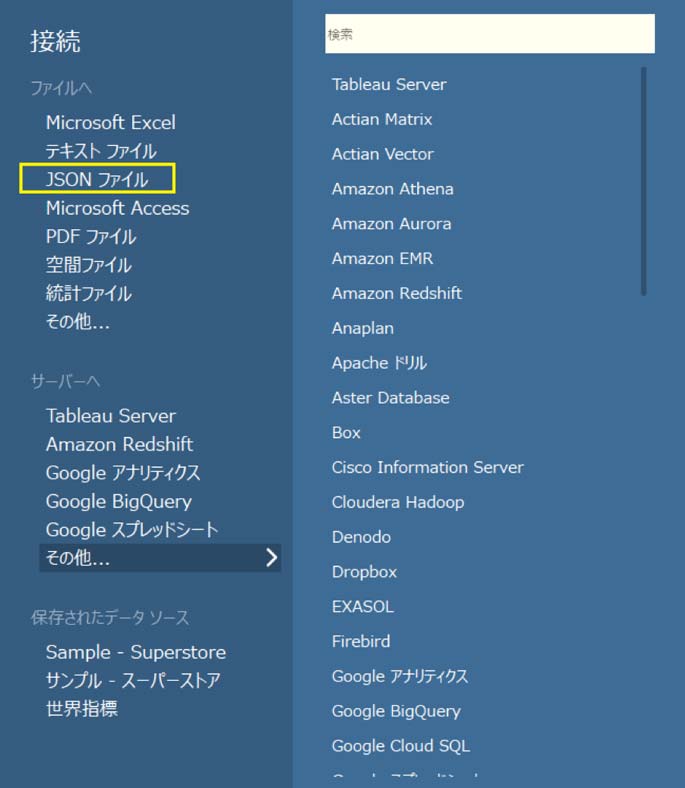
Task: Click the search field above the connector list
Action: [489, 34]
